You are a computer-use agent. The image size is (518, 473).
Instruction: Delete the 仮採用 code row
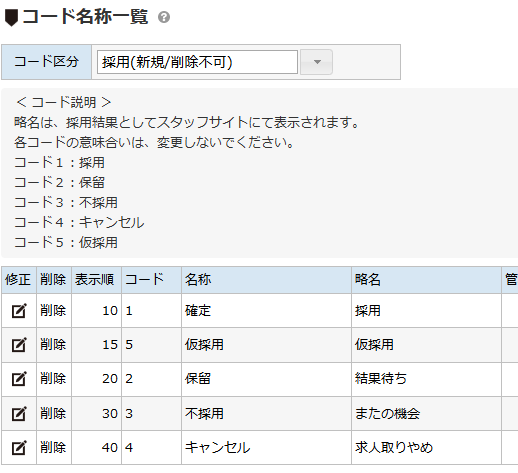pos(53,345)
